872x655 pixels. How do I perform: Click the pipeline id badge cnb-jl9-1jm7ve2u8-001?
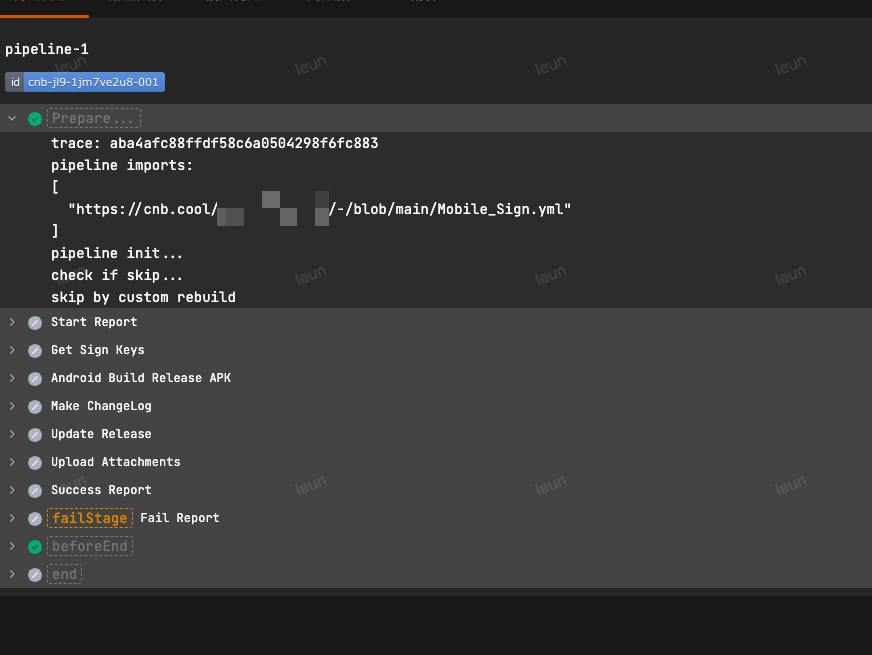(92, 82)
